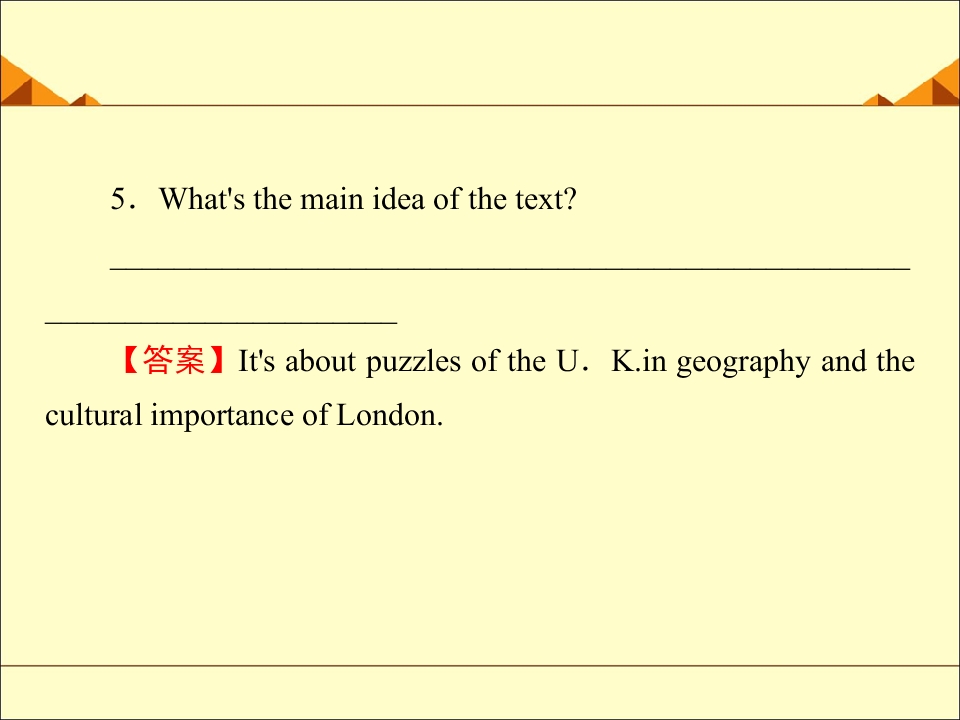
Task: Click the word "geography" in the answer
Action: 743,363
